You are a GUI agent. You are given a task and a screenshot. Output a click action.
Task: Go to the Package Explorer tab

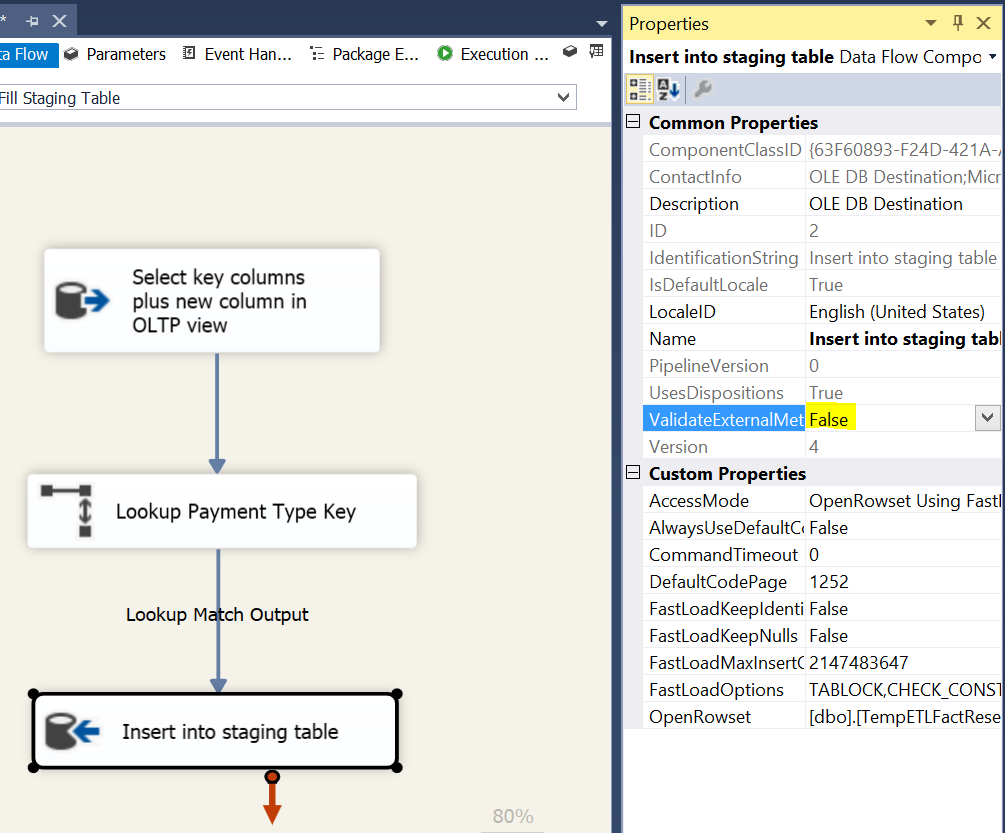click(x=364, y=54)
